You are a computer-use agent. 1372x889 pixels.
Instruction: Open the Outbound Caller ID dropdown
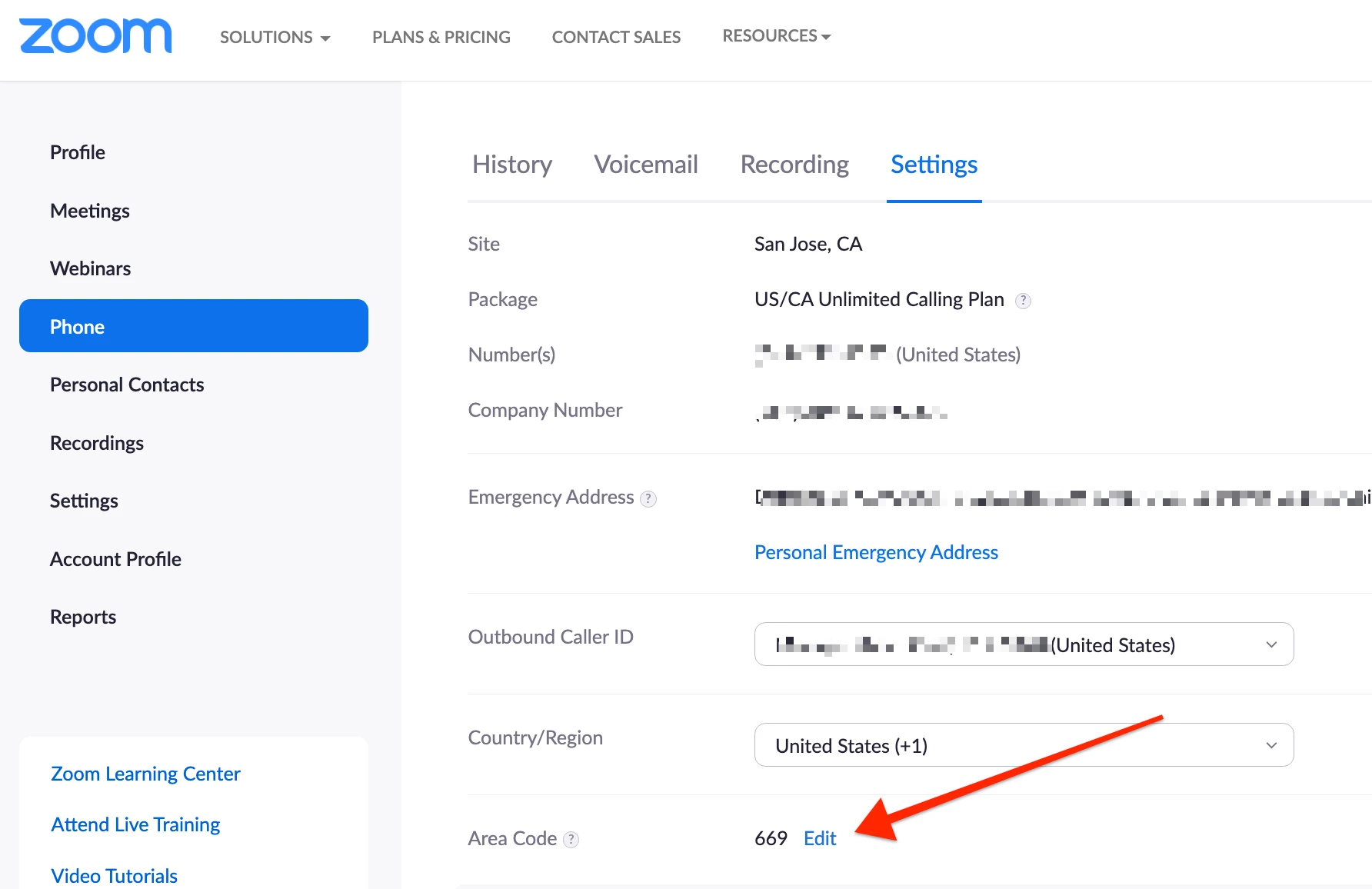coord(1024,644)
